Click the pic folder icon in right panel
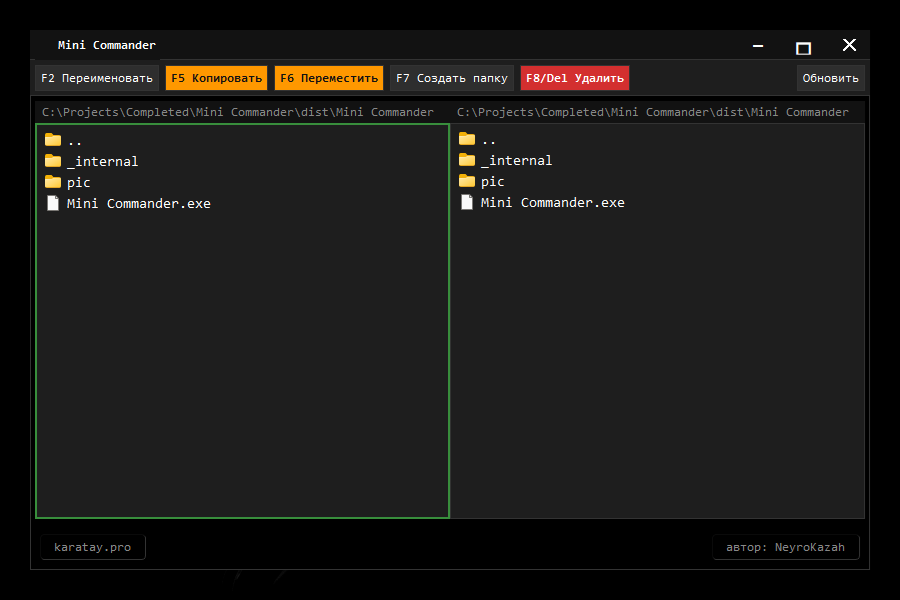 (467, 181)
